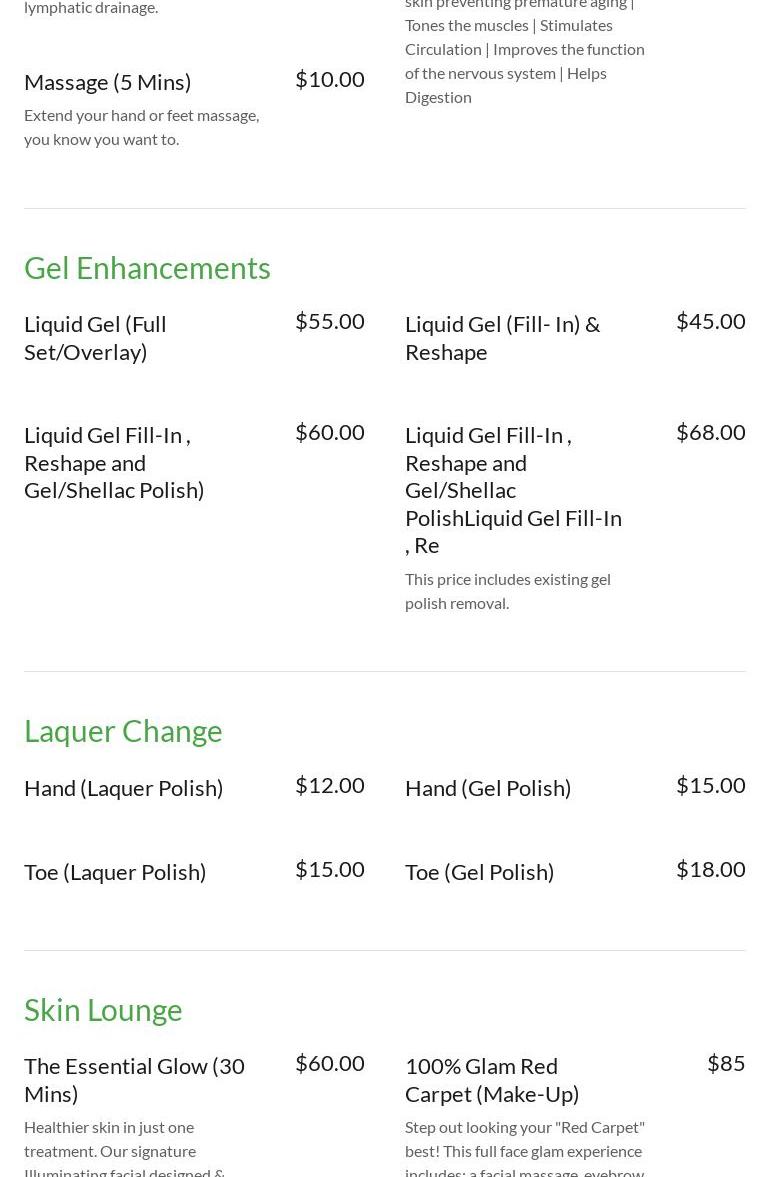This screenshot has width=770, height=1177.
Task: Choose Hand (Gel Polish) service
Action: (488, 788)
